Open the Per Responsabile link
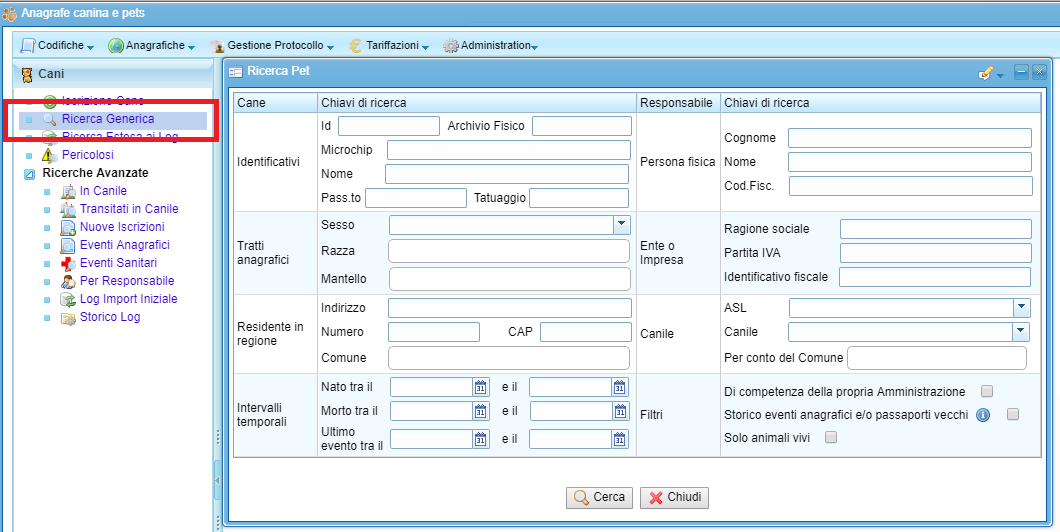 127,281
